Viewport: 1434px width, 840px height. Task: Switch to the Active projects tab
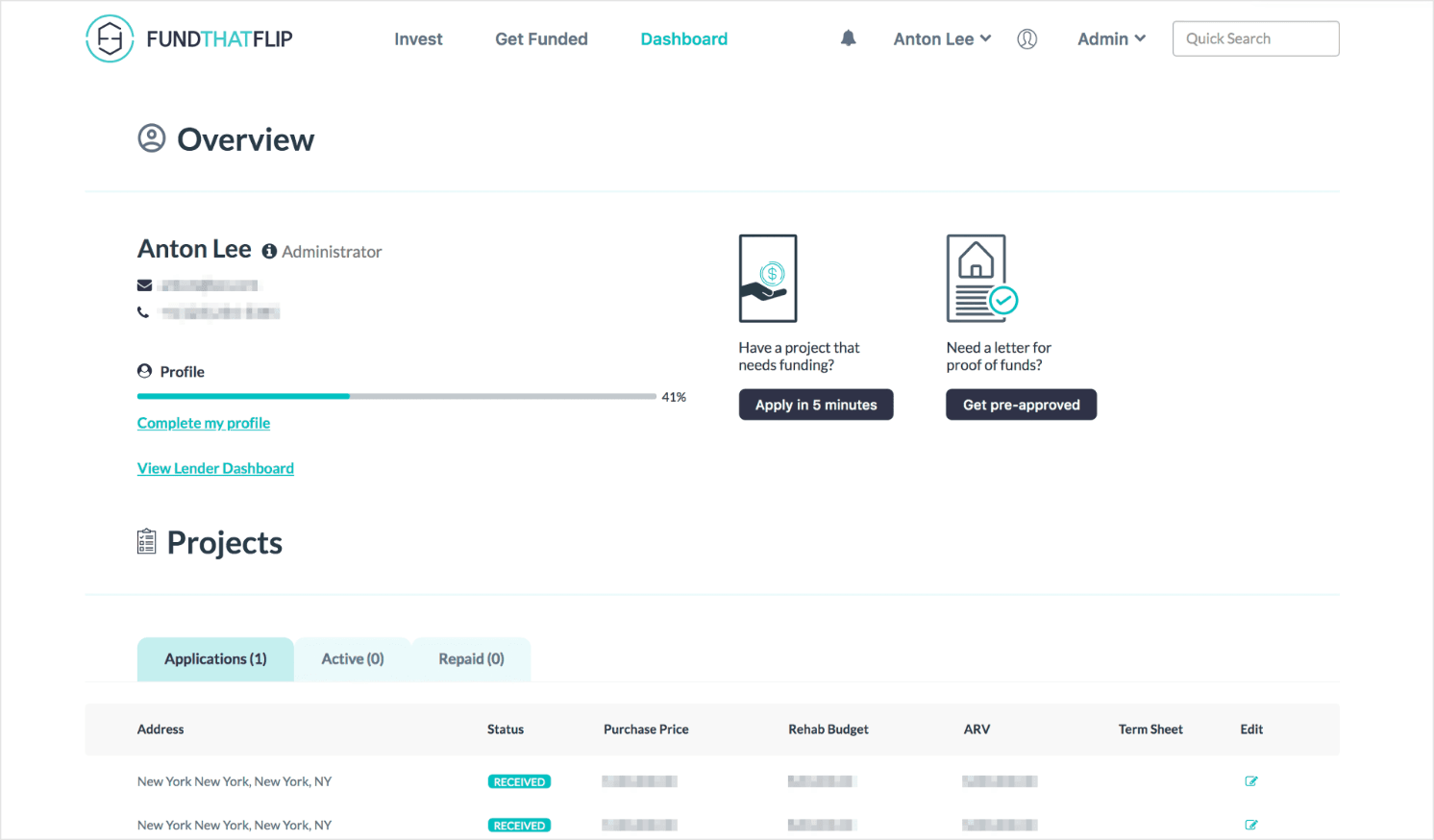tap(352, 658)
